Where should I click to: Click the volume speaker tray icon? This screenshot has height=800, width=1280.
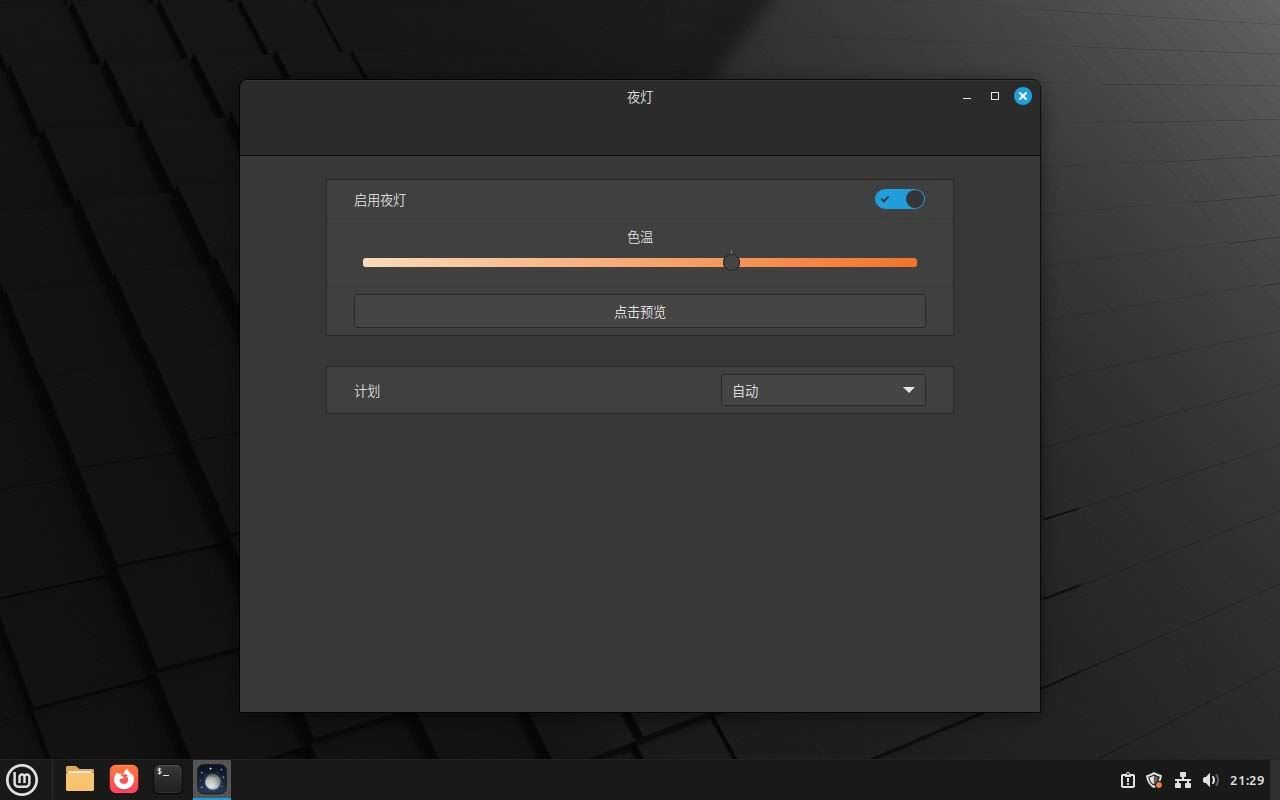tap(1210, 780)
